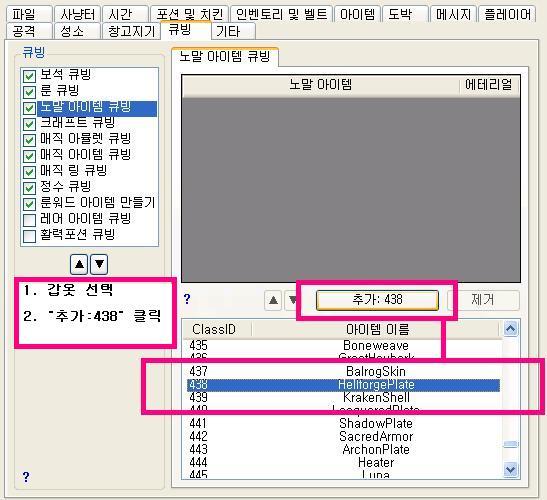Open the 포션 및 치킨 tab
Screen dimensions: 547x500
[189, 14]
